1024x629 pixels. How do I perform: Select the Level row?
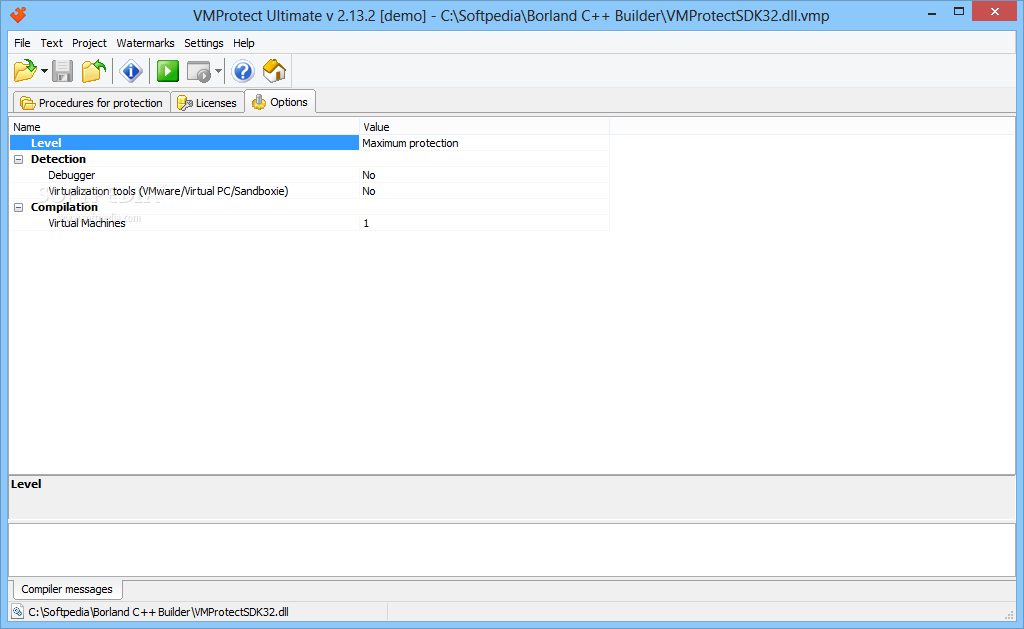pyautogui.click(x=184, y=143)
